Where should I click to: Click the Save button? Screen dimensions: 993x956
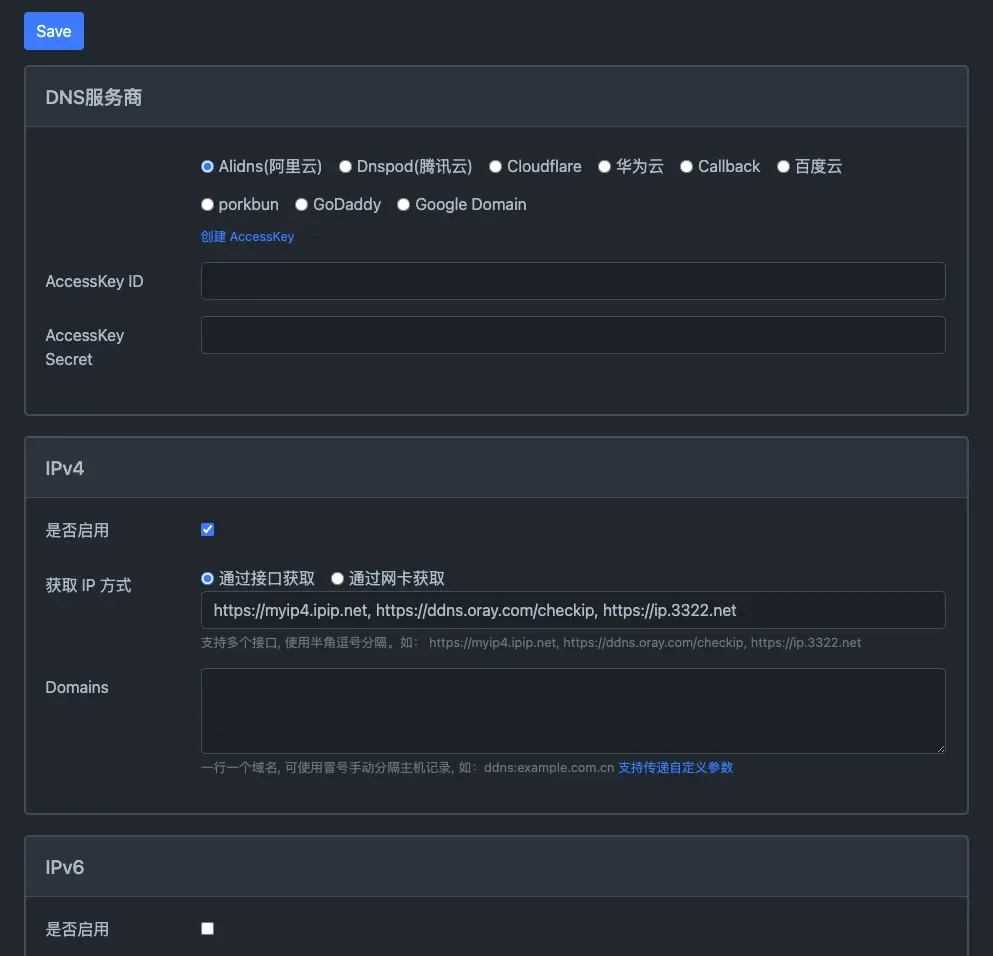(x=54, y=31)
